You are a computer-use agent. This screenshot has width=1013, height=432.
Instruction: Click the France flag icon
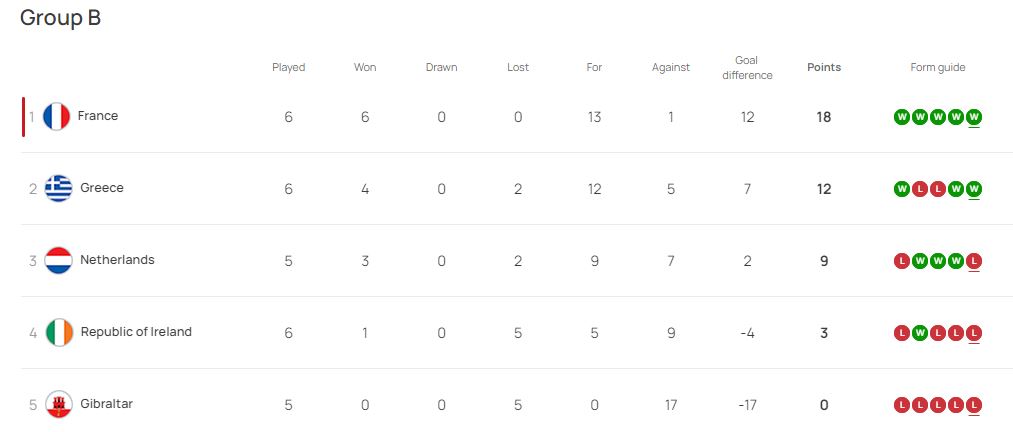56,117
